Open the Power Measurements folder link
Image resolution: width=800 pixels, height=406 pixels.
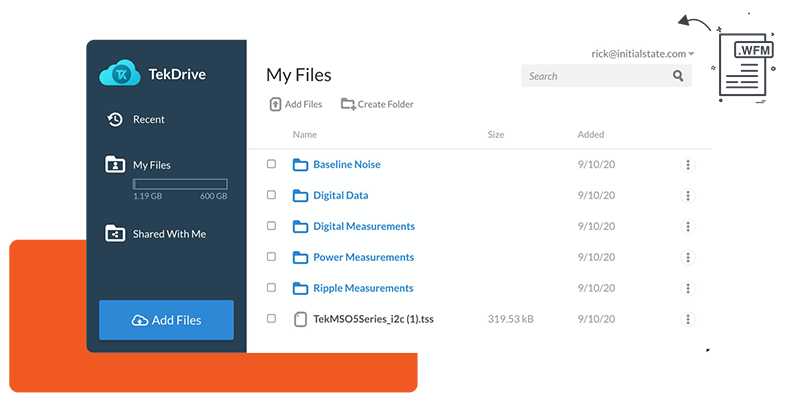363,257
